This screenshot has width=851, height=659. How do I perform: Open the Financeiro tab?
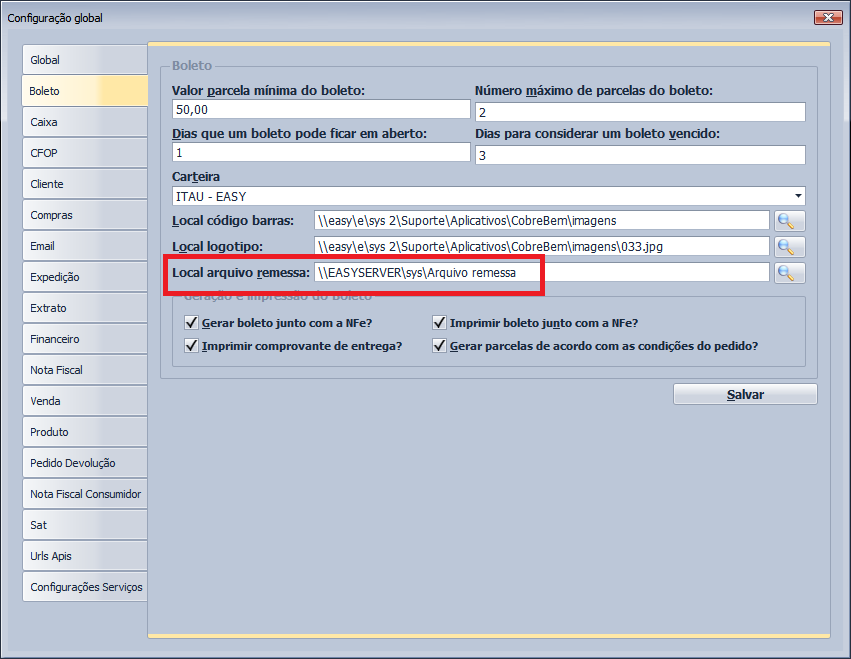(84, 339)
